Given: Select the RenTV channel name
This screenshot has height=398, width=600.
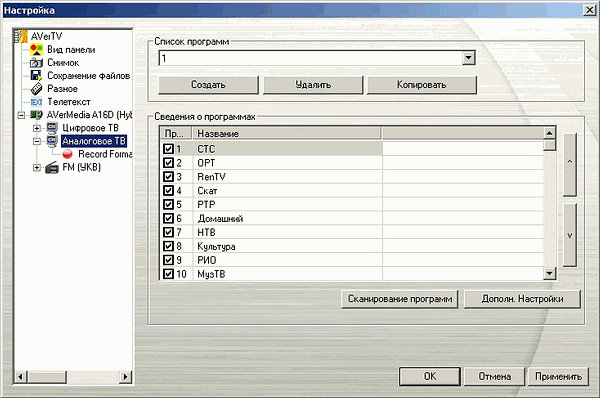Looking at the screenshot, I should pyautogui.click(x=212, y=177).
